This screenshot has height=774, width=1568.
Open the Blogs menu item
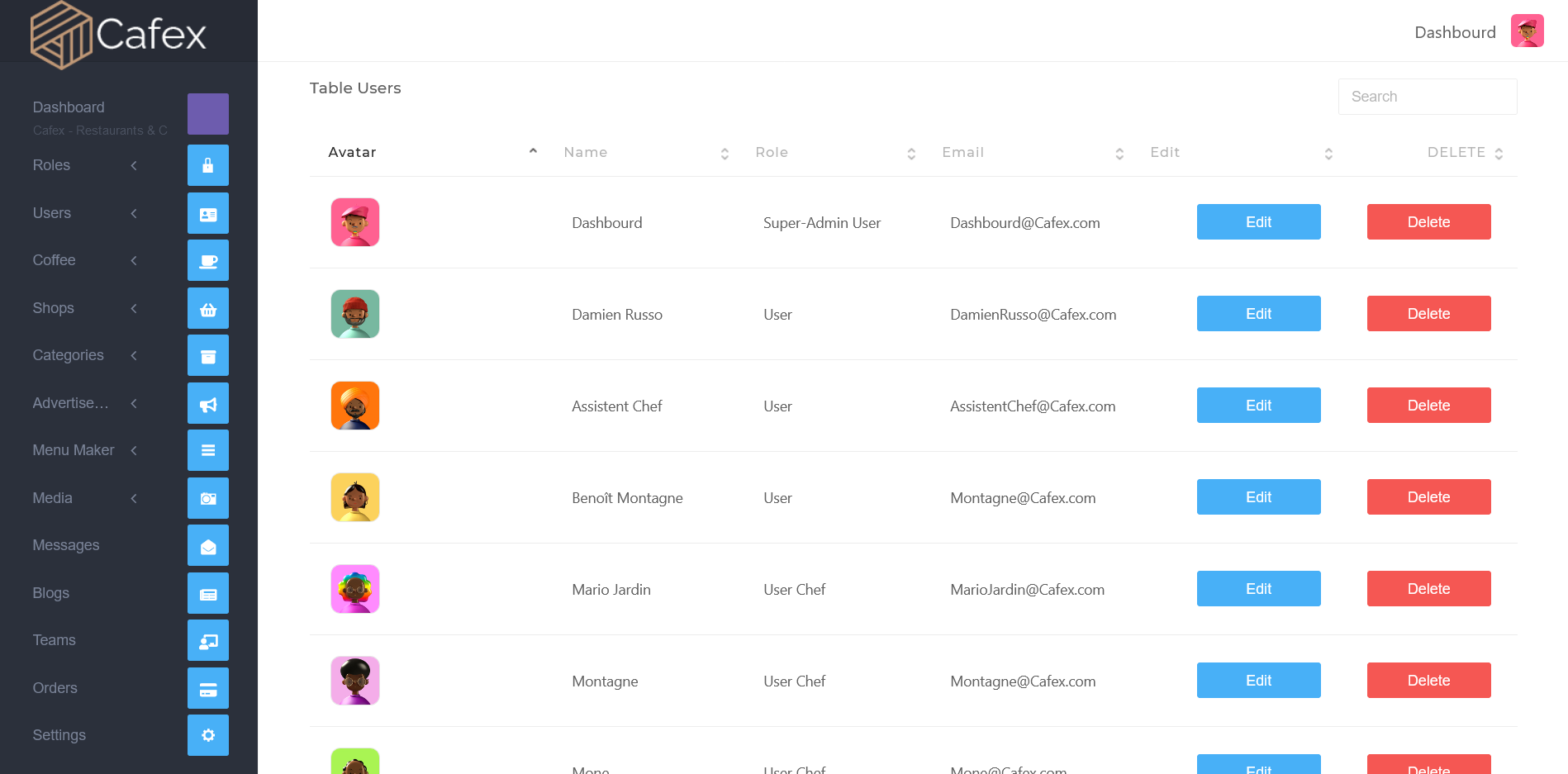point(51,593)
